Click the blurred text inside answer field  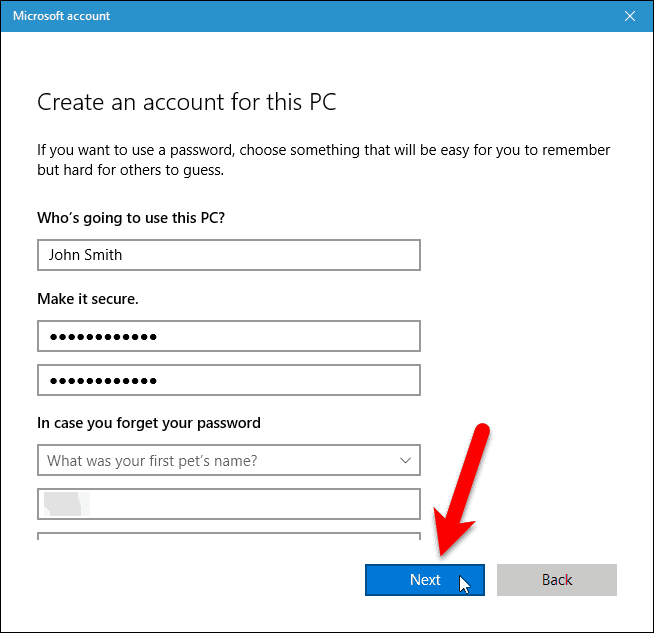click(x=66, y=504)
